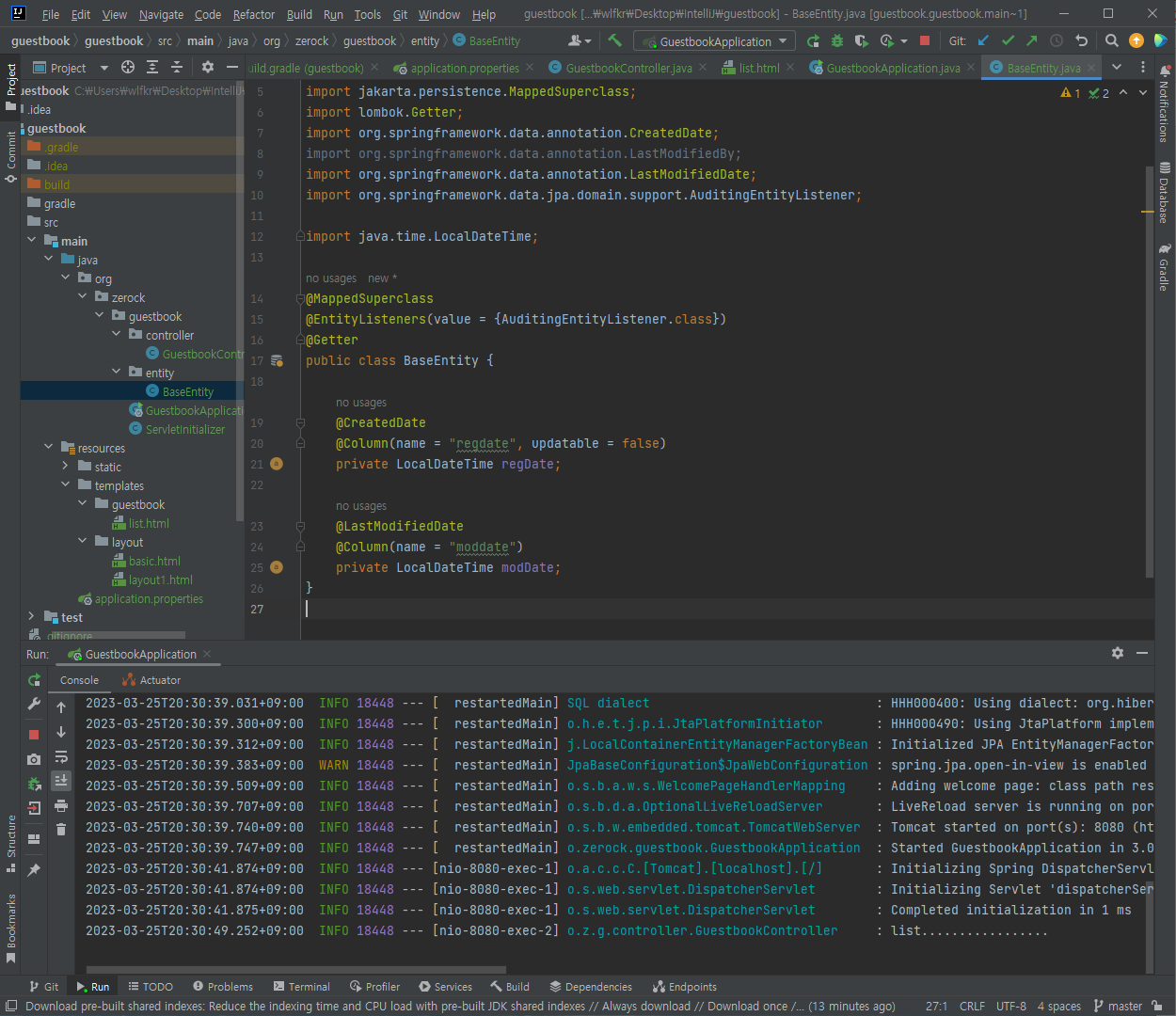Click CRLF line separator in status bar

point(972,1006)
